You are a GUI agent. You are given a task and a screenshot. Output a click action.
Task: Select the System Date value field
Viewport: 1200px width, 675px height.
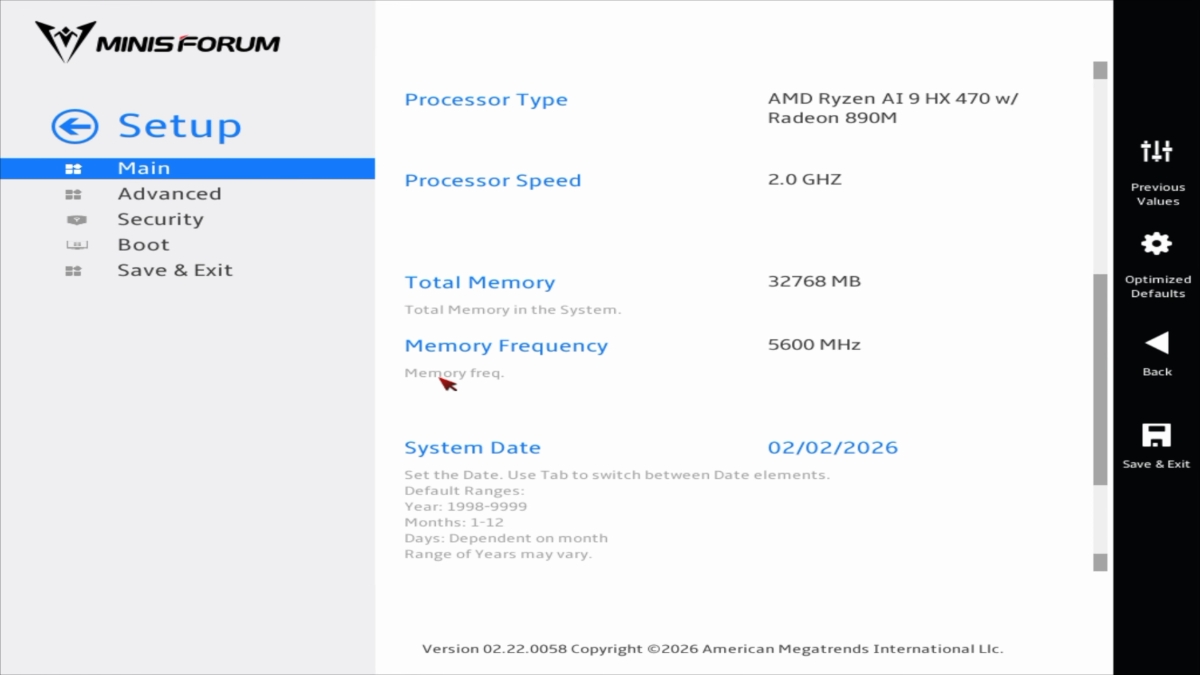click(832, 448)
